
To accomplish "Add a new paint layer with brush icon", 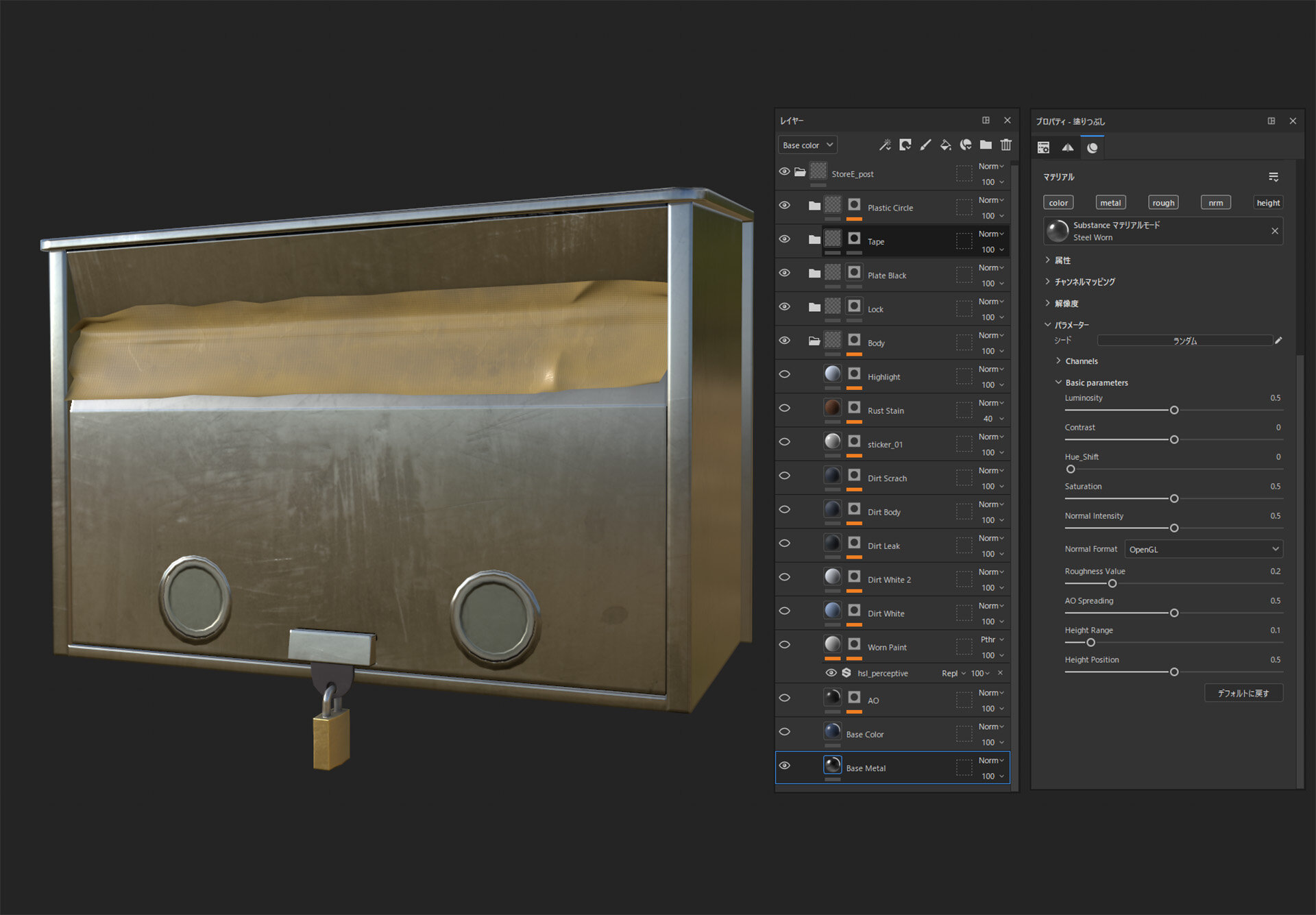I will point(925,145).
